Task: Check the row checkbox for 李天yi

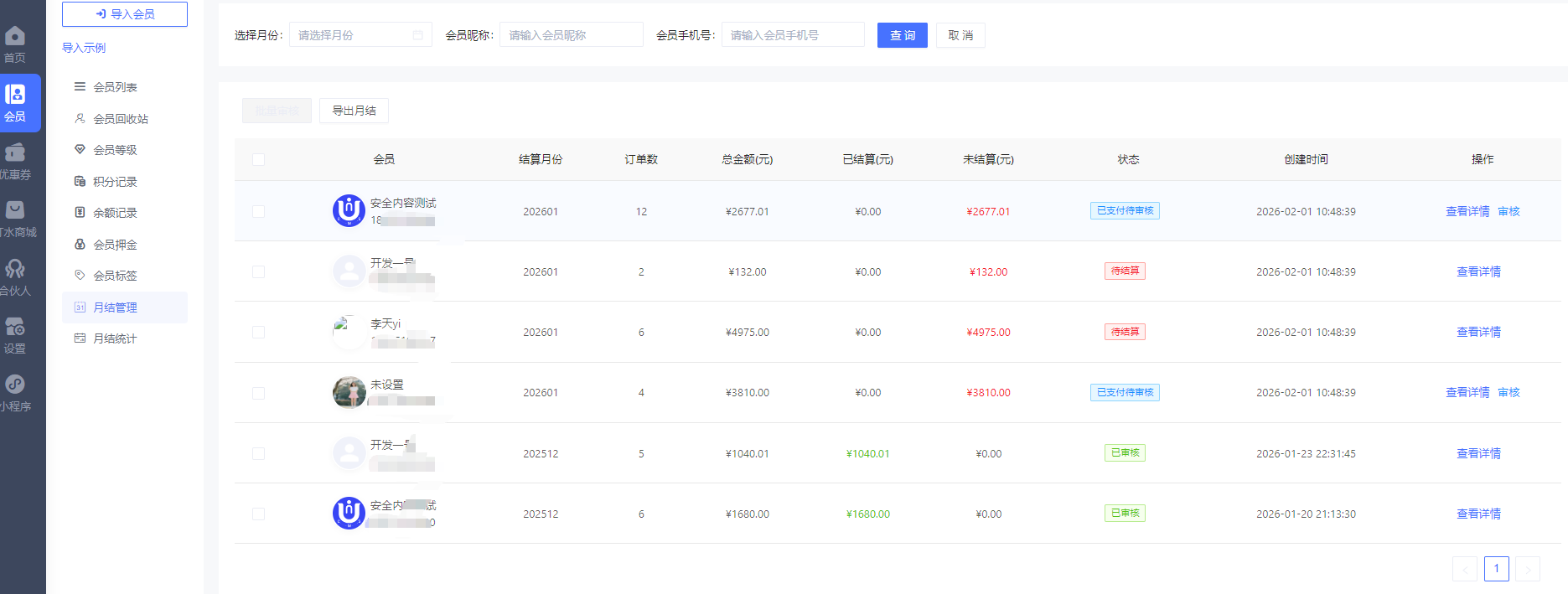Action: pyautogui.click(x=258, y=333)
